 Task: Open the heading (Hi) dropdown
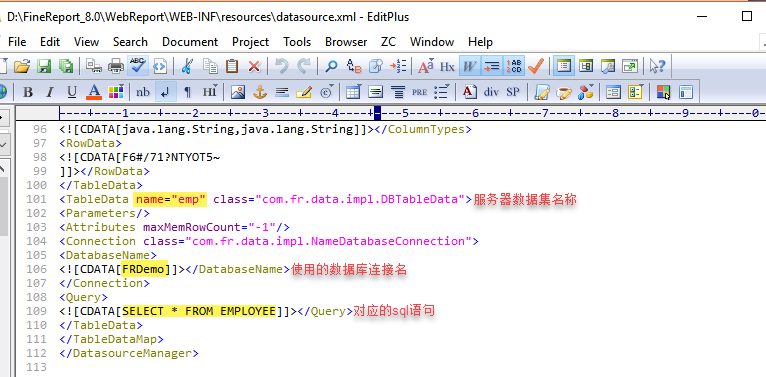(x=210, y=92)
